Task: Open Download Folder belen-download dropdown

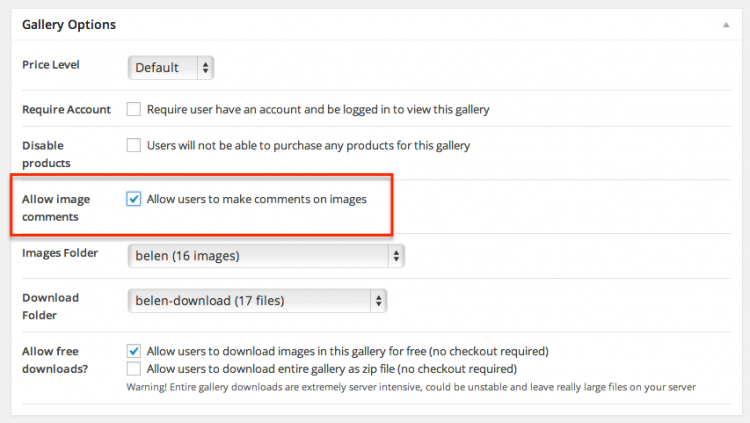Action: point(257,301)
